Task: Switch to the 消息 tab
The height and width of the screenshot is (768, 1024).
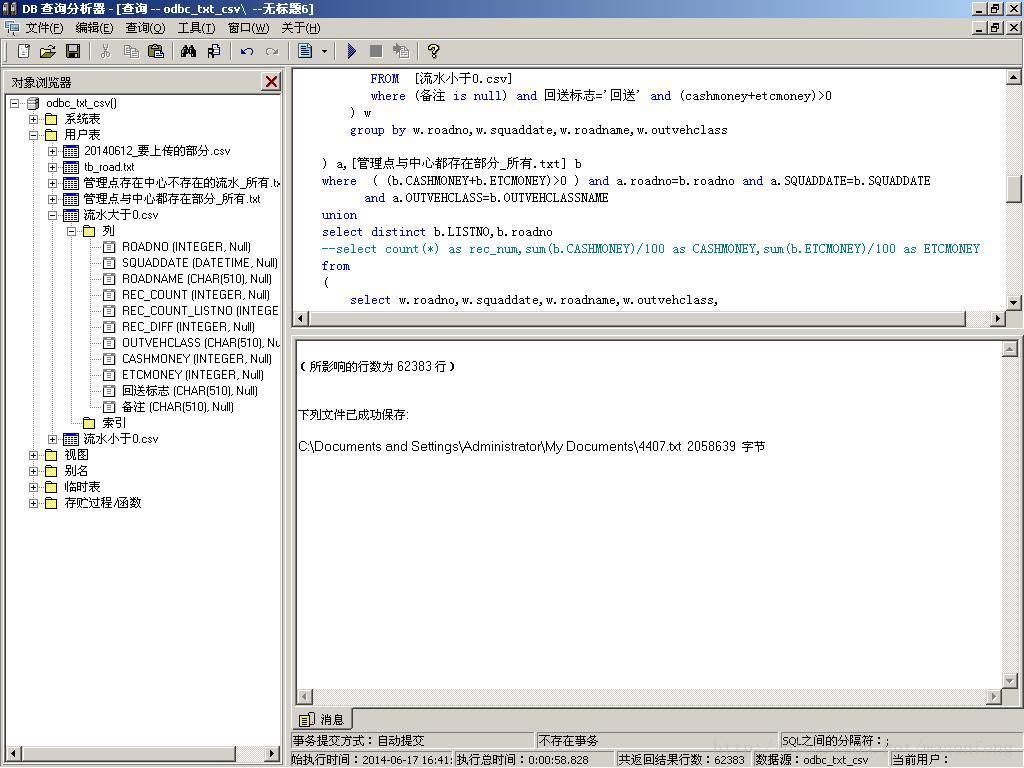Action: tap(322, 720)
